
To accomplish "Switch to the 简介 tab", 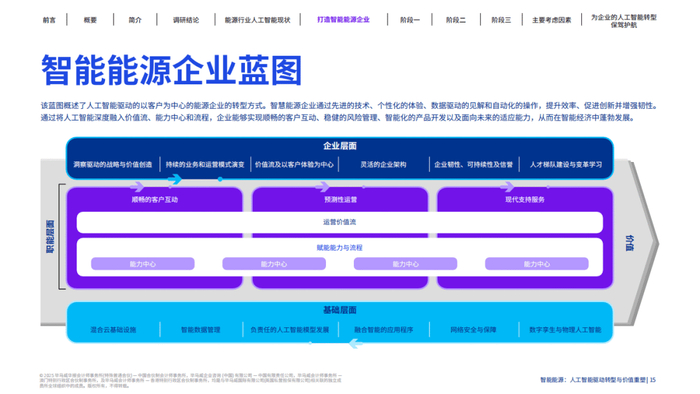I will (x=135, y=20).
